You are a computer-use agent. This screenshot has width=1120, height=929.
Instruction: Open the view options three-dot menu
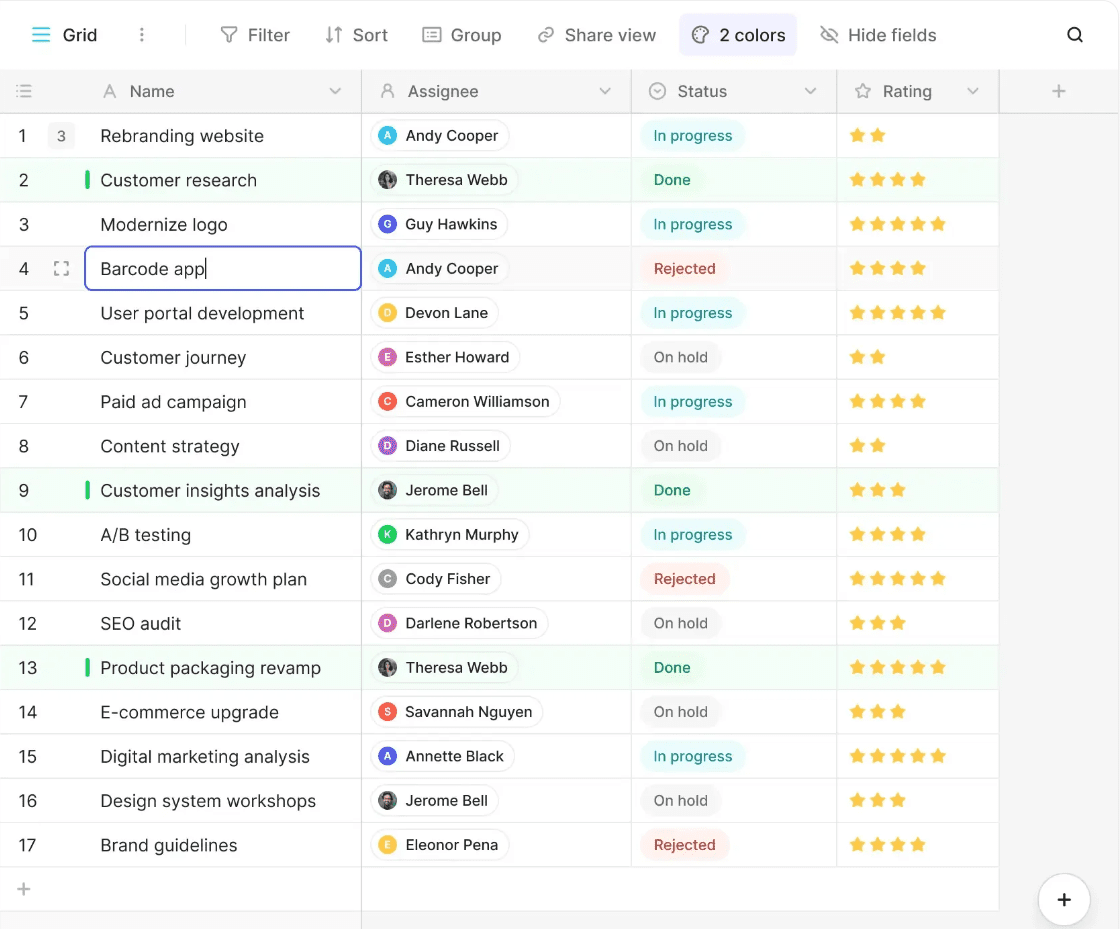[x=142, y=35]
